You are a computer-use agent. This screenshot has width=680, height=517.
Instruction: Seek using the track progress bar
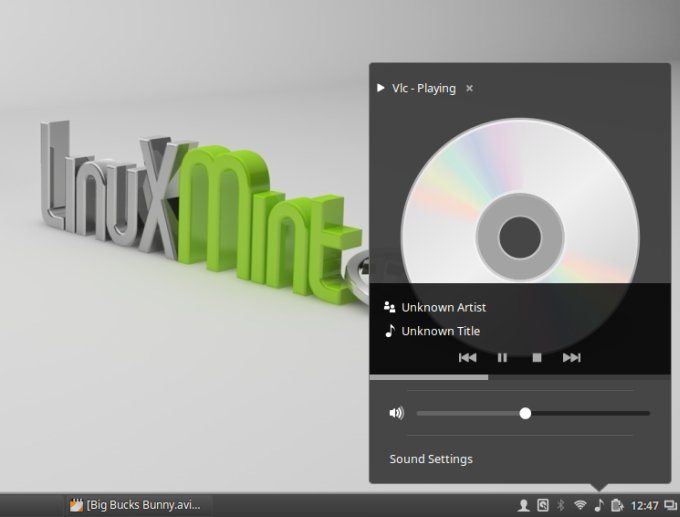pyautogui.click(x=520, y=377)
